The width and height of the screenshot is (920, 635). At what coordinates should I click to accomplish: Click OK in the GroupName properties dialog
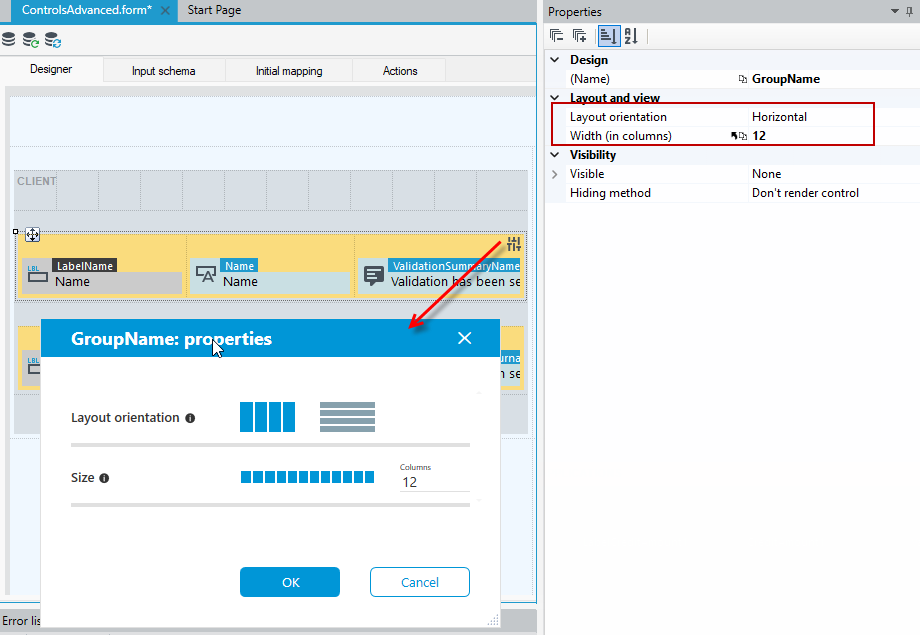pyautogui.click(x=290, y=582)
